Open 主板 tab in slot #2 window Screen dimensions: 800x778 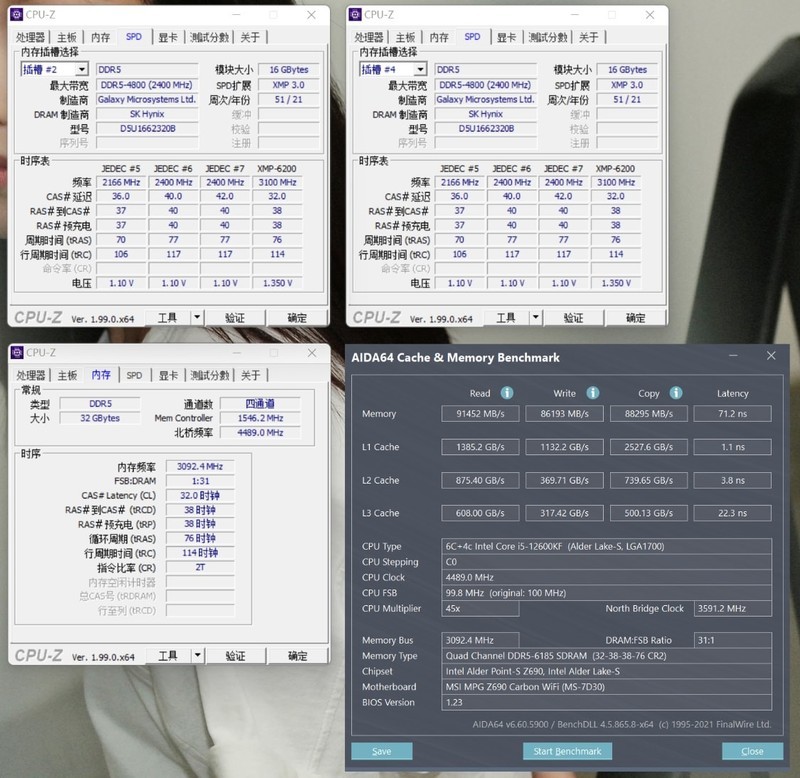coord(67,37)
